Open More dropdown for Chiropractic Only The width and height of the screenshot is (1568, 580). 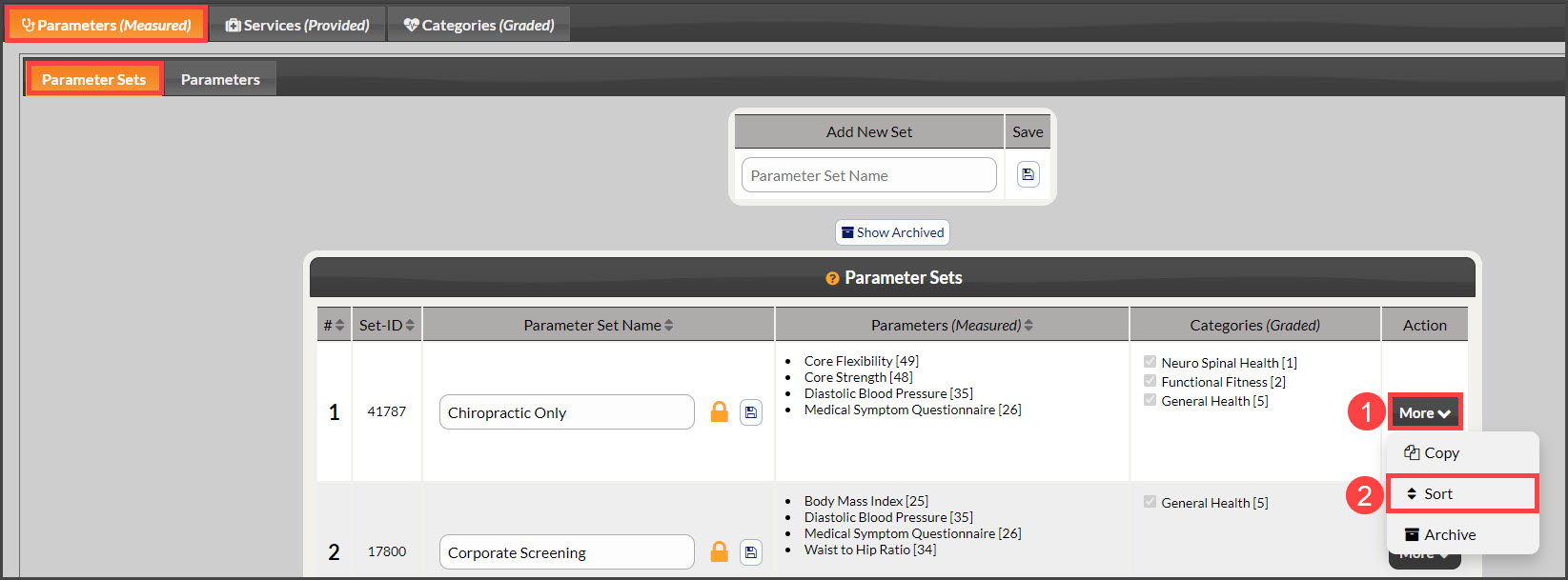(x=1425, y=412)
